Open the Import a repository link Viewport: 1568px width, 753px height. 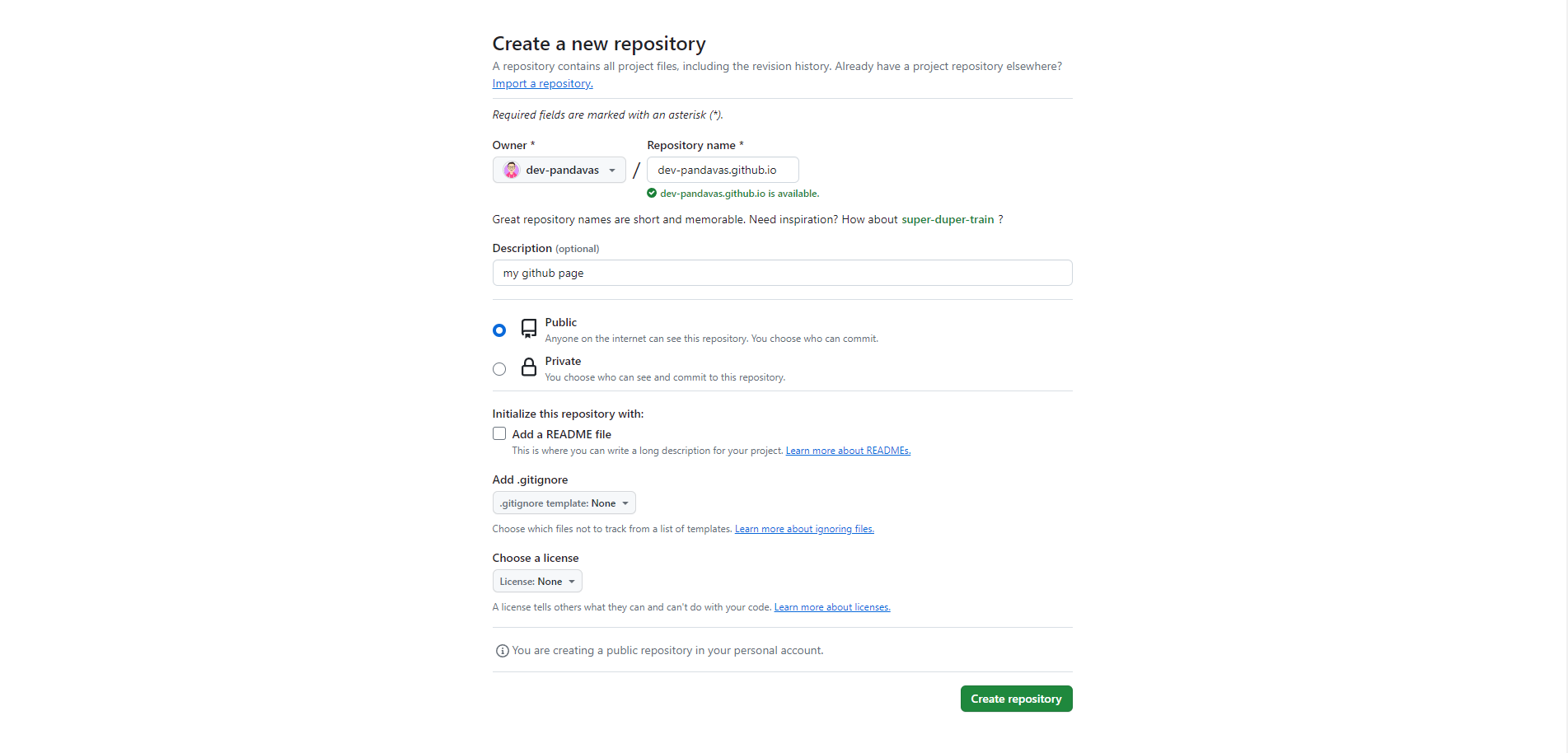(541, 82)
